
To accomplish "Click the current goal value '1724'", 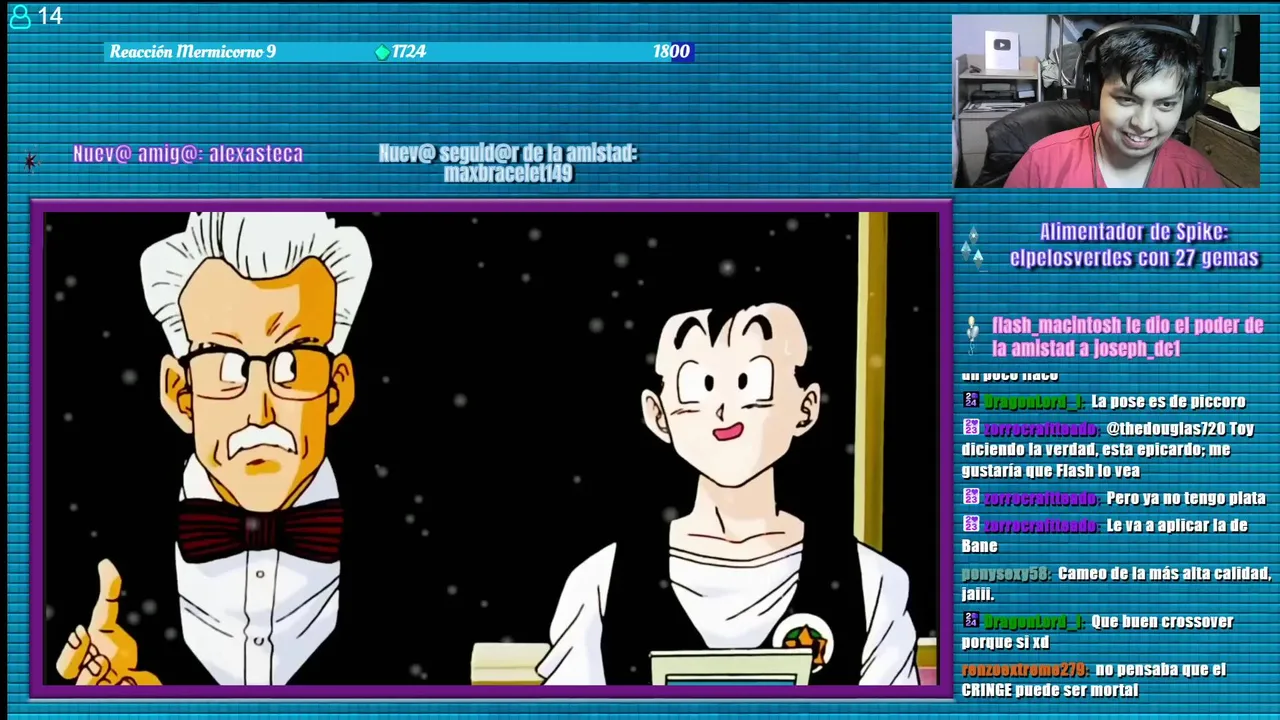I will point(409,52).
